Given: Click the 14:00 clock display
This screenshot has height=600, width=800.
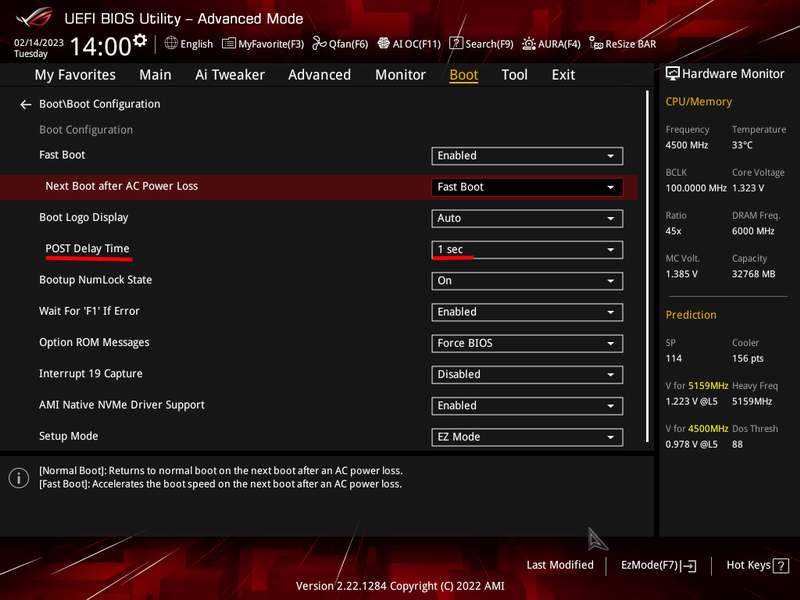Looking at the screenshot, I should [101, 46].
